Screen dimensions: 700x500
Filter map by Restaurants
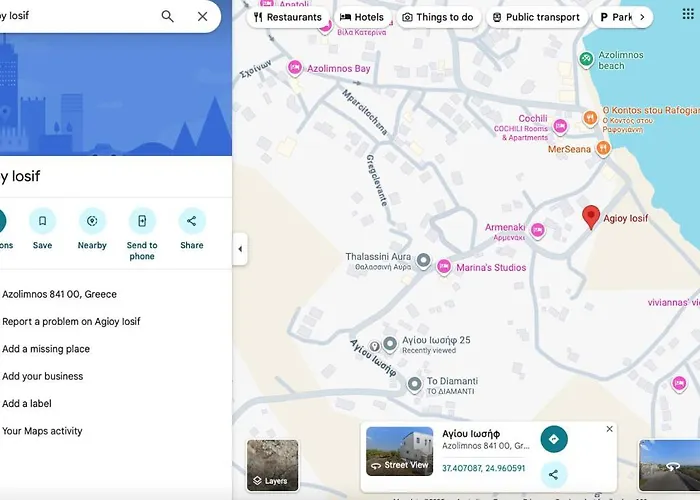click(288, 17)
